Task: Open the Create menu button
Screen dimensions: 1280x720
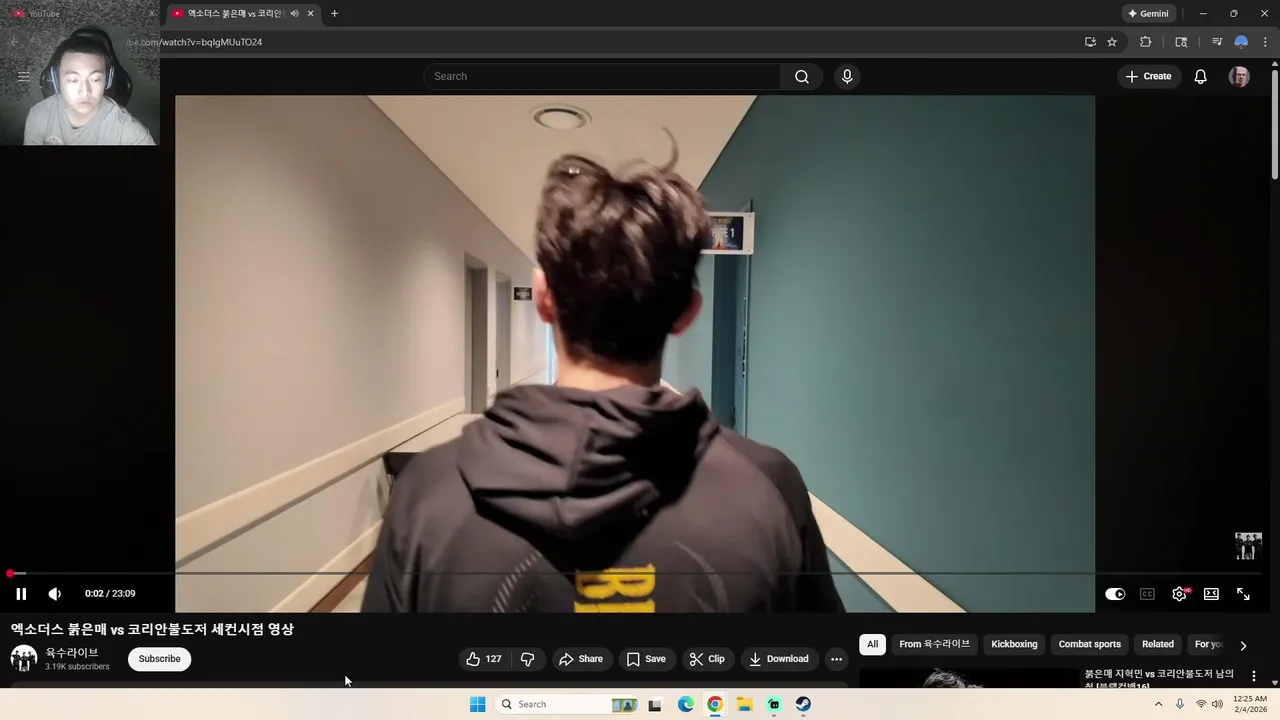Action: [x=1148, y=77]
